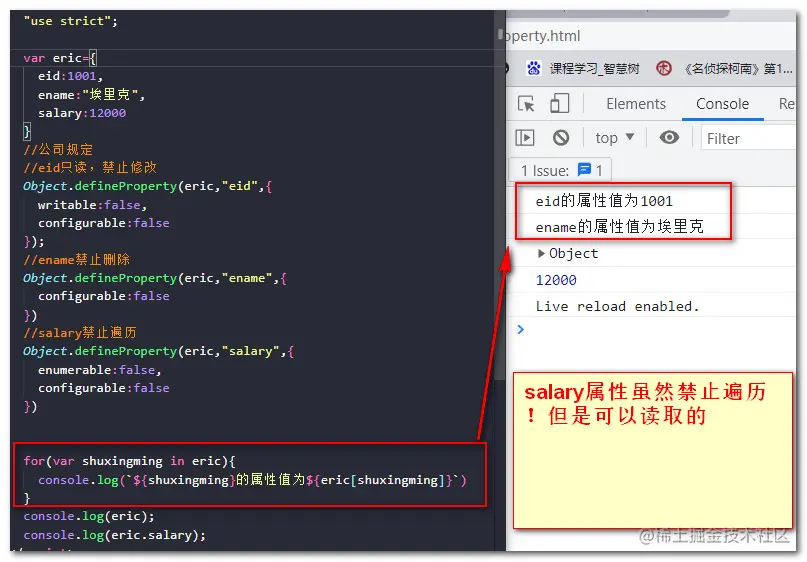This screenshot has width=807, height=562.
Task: Switch to the Console tab
Action: pos(722,104)
